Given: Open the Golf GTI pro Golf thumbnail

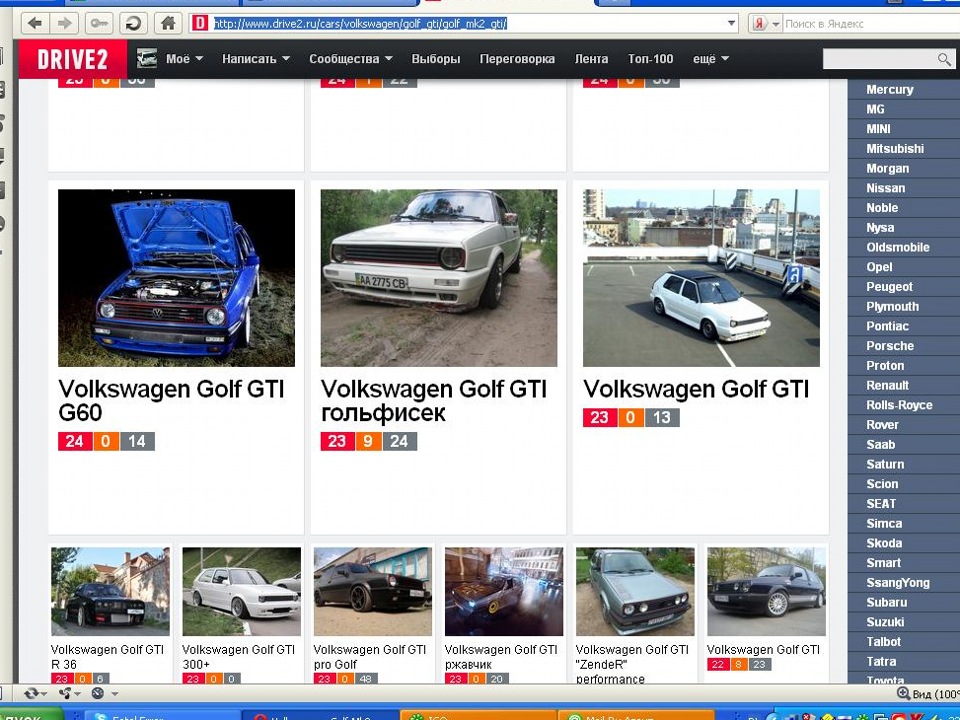Looking at the screenshot, I should click(x=373, y=591).
